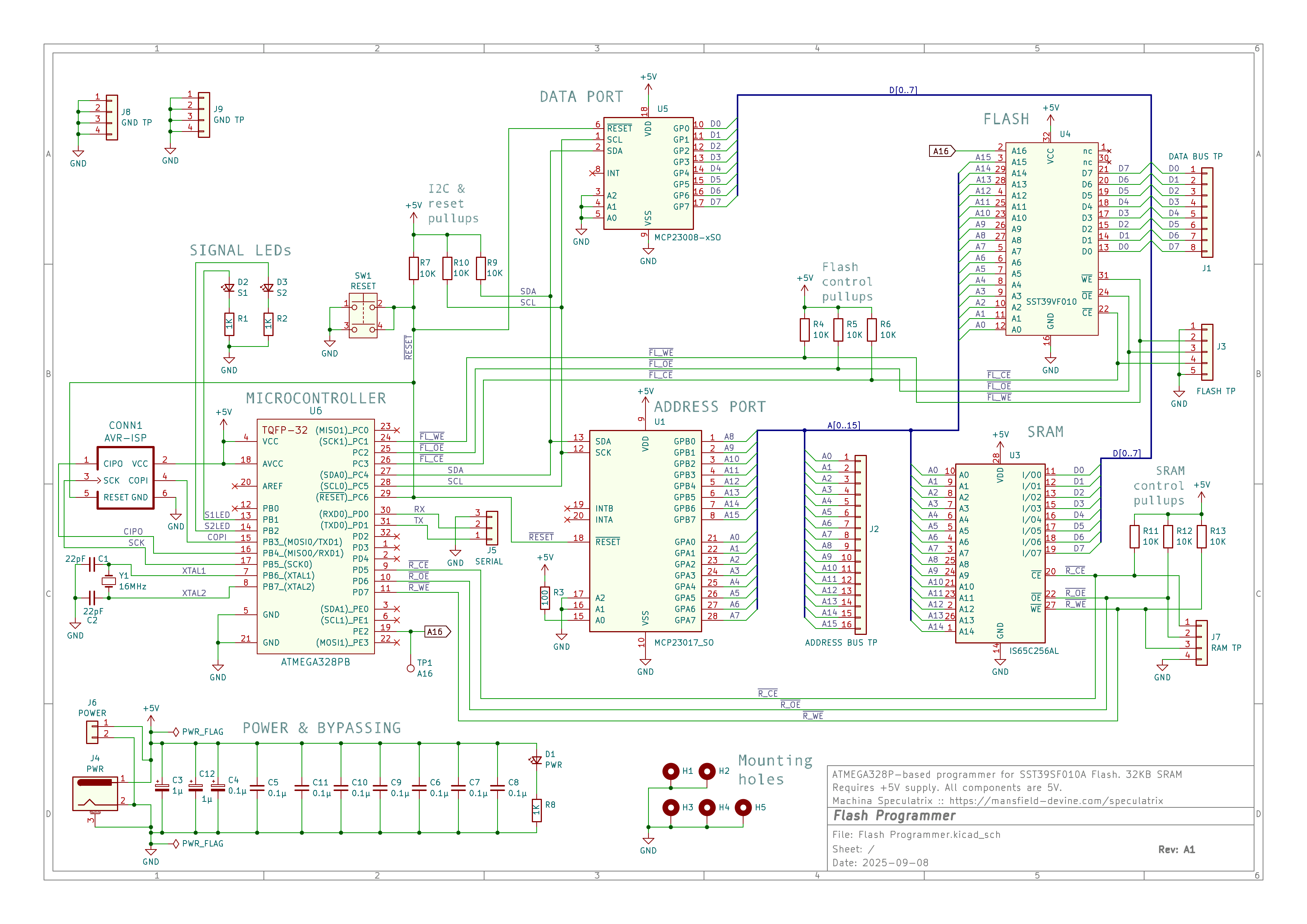This screenshot has width=1307, height=924.
Task: Select the J5 SERIAL connector symbol
Action: (492, 528)
